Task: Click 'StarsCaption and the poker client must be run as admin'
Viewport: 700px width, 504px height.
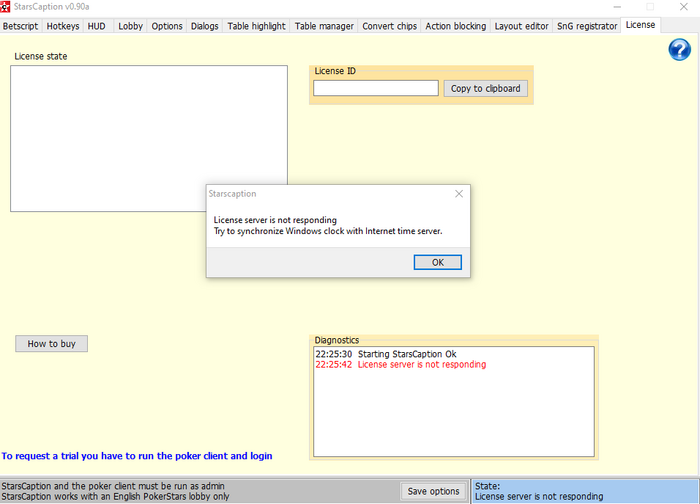Action: 113,486
